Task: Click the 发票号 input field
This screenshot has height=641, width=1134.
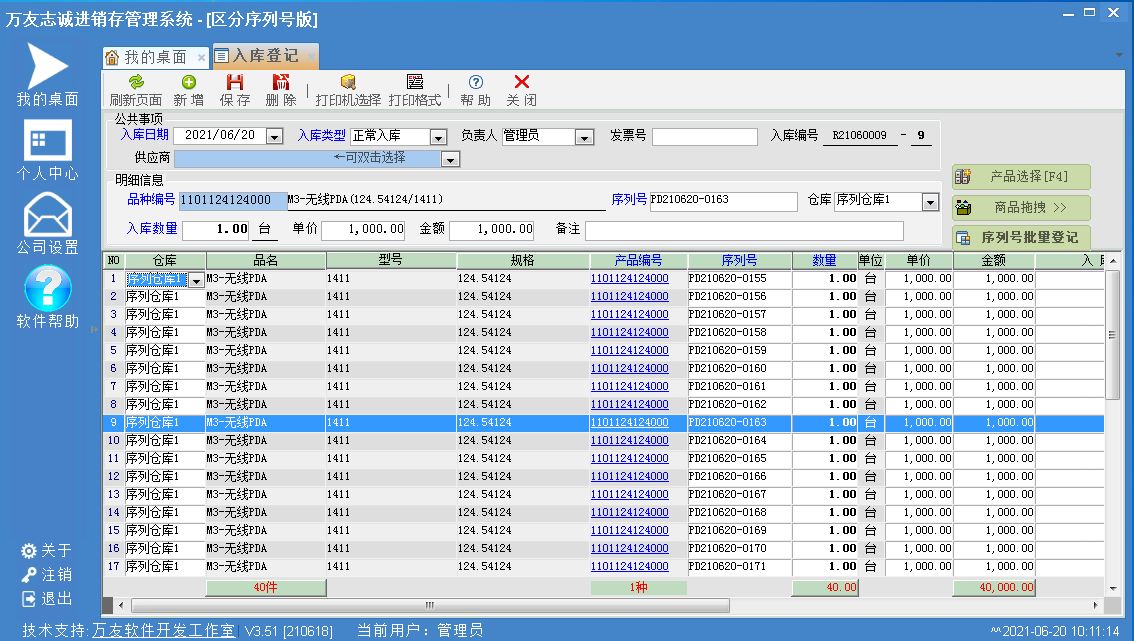Action: (x=704, y=137)
